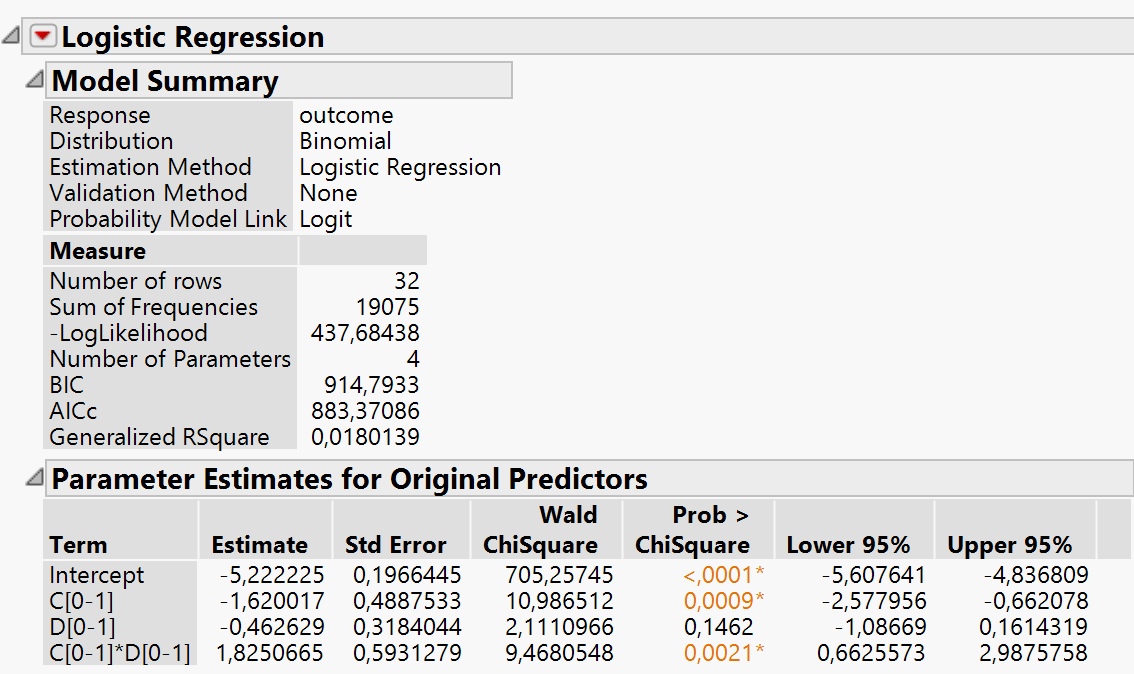The height and width of the screenshot is (674, 1134).
Task: Select the Intercept estimate -5,222225
Action: click(272, 575)
